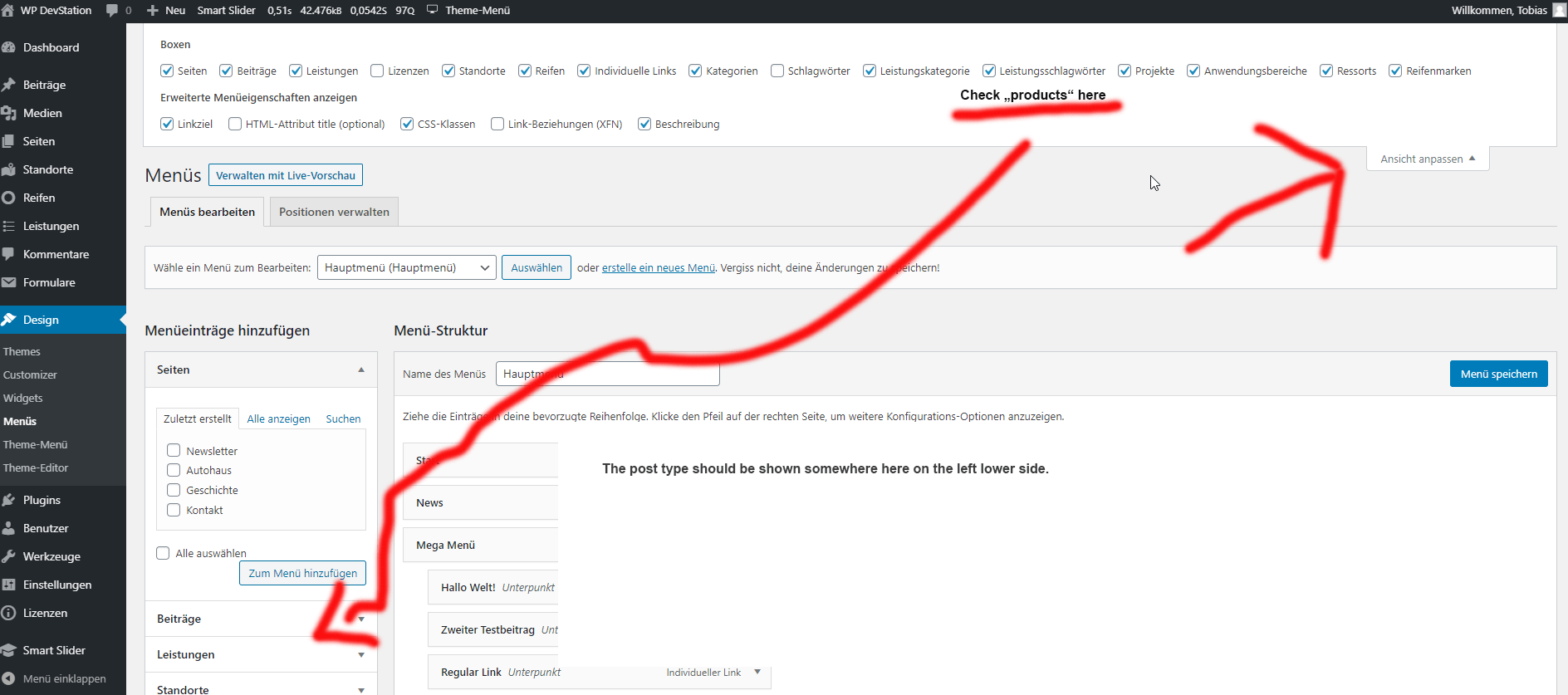This screenshot has height=695, width=1568.
Task: Click the Formulare envelope icon
Action: click(x=8, y=282)
